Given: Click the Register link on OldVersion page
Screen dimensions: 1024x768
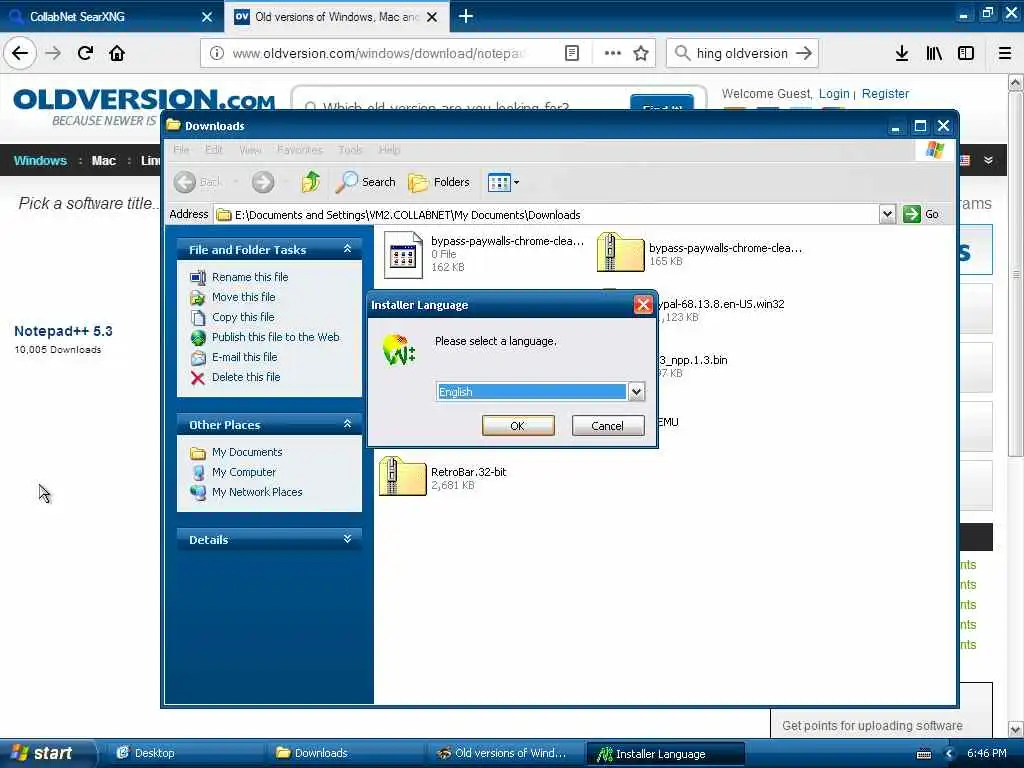Looking at the screenshot, I should pos(885,93).
